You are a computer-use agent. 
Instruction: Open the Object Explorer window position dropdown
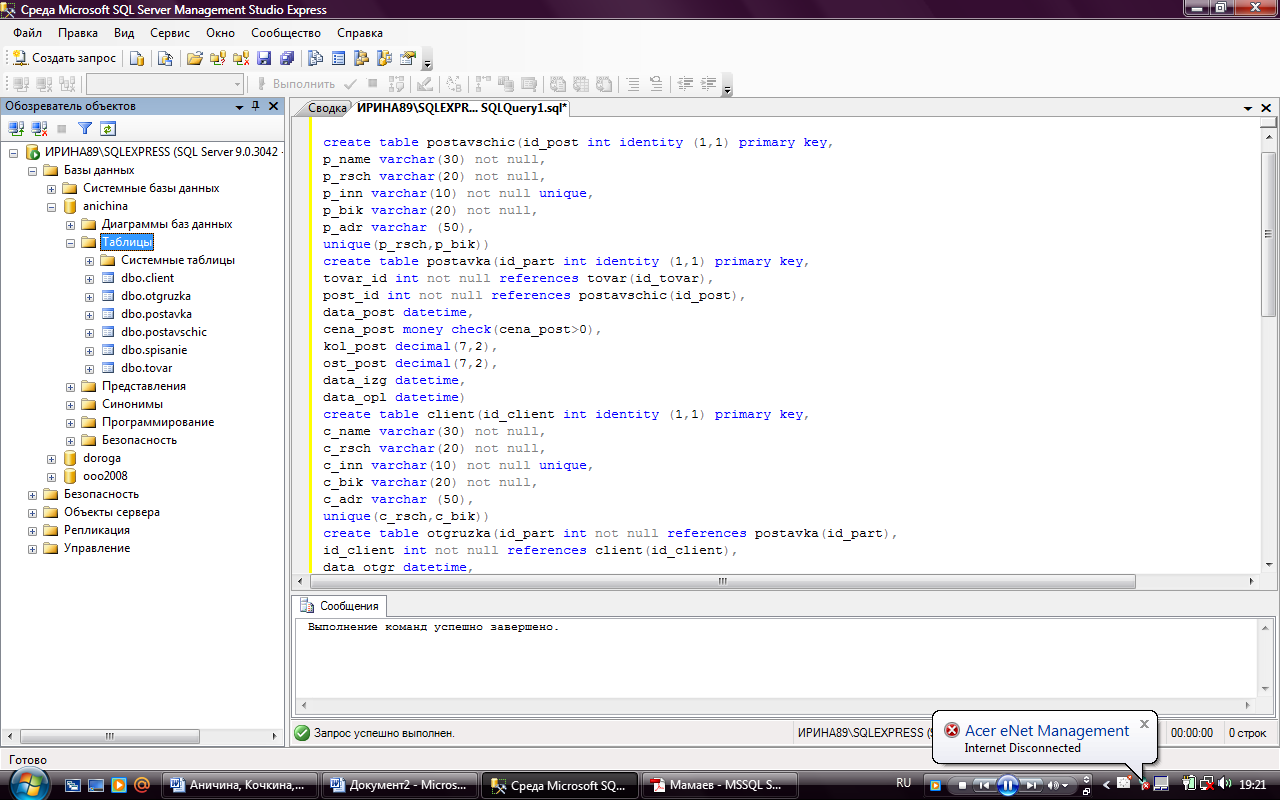coord(239,106)
